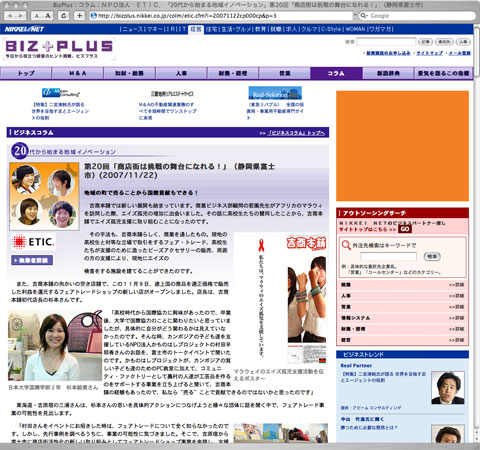Click the purple author details button under ETIC
Viewport: 480px width, 450px height.
coord(32,260)
